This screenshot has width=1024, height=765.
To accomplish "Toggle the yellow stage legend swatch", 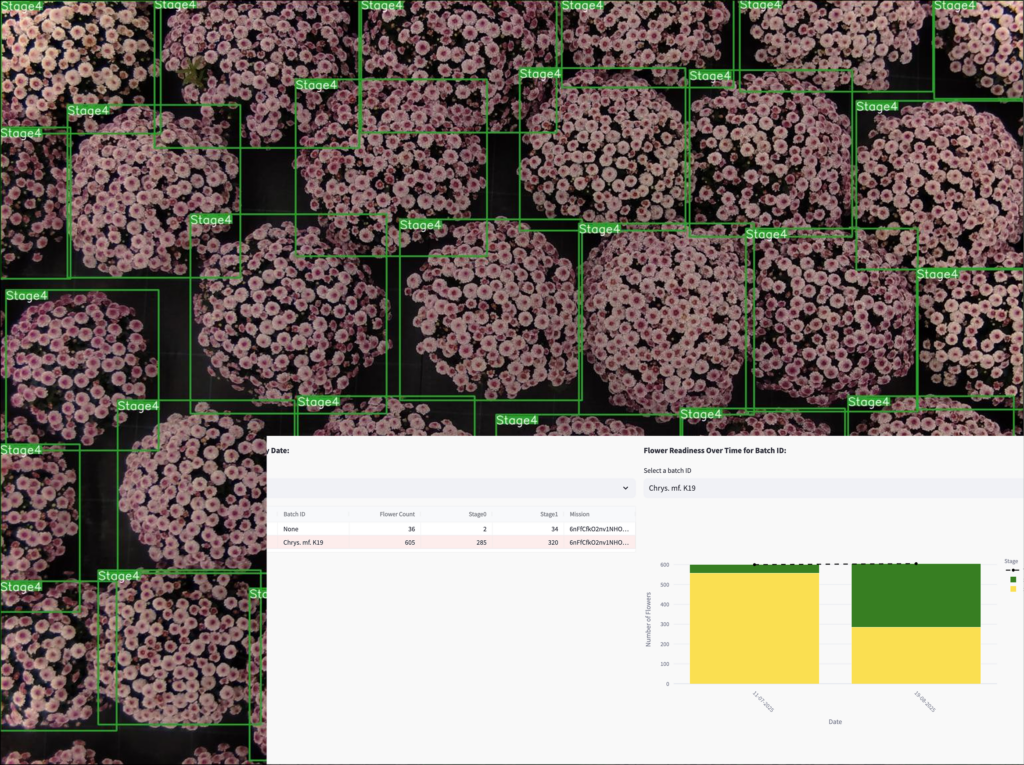I will (x=1013, y=589).
